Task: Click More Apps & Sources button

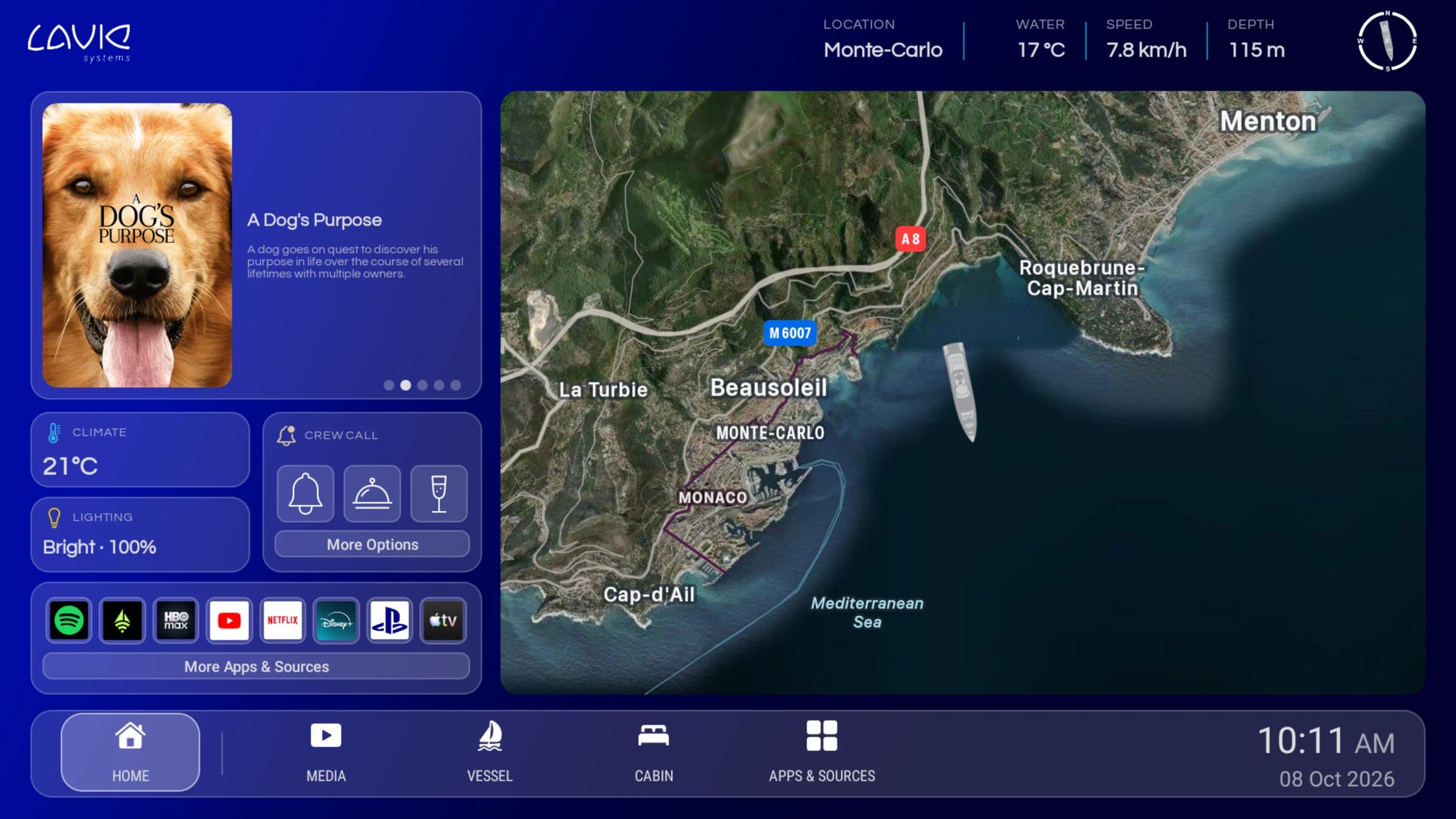Action: [x=256, y=666]
